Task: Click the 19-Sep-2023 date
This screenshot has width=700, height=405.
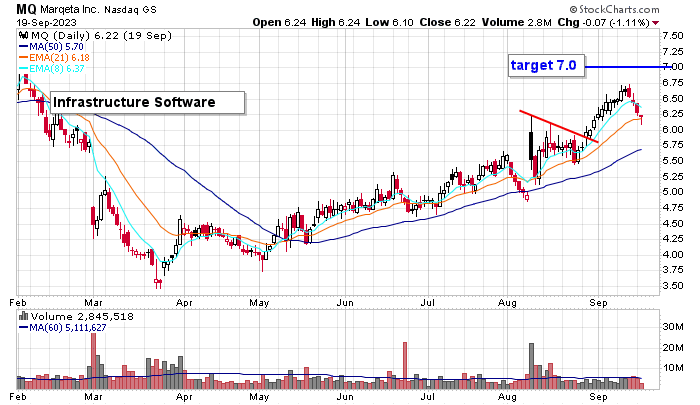Action: coord(46,22)
